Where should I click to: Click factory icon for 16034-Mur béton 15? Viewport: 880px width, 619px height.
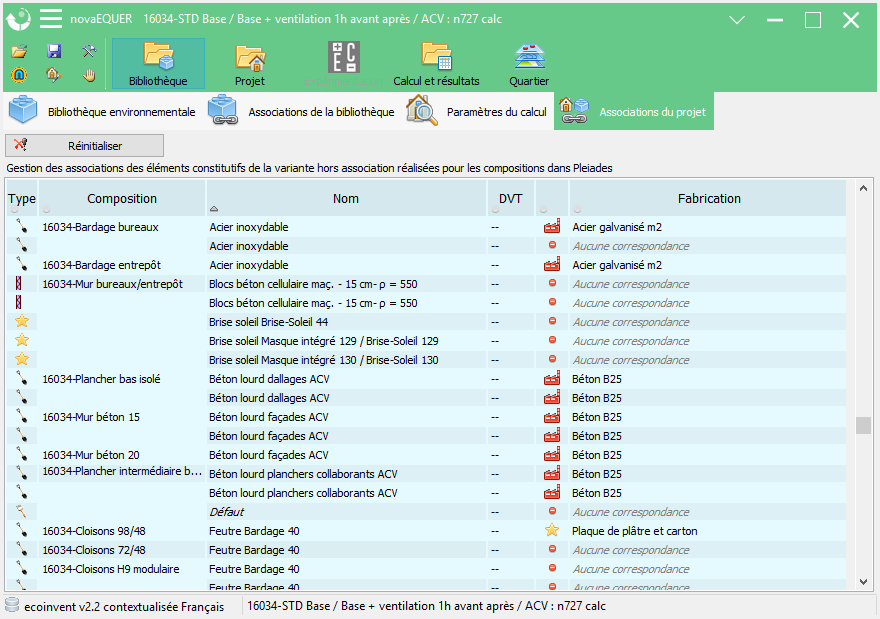point(552,416)
